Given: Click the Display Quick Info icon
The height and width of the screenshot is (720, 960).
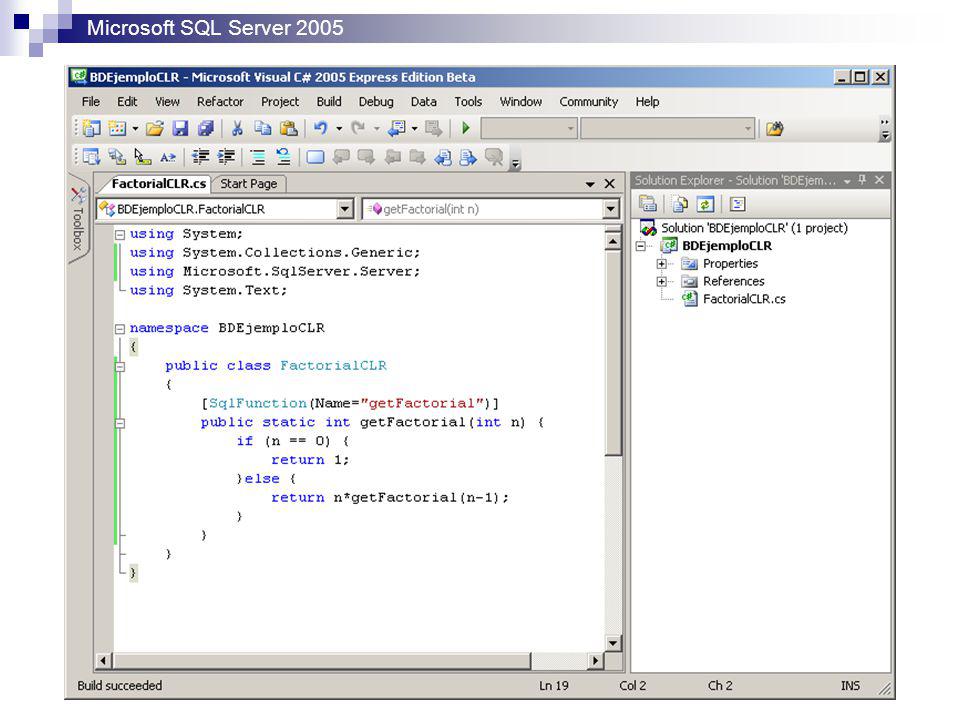Looking at the screenshot, I should coord(143,157).
